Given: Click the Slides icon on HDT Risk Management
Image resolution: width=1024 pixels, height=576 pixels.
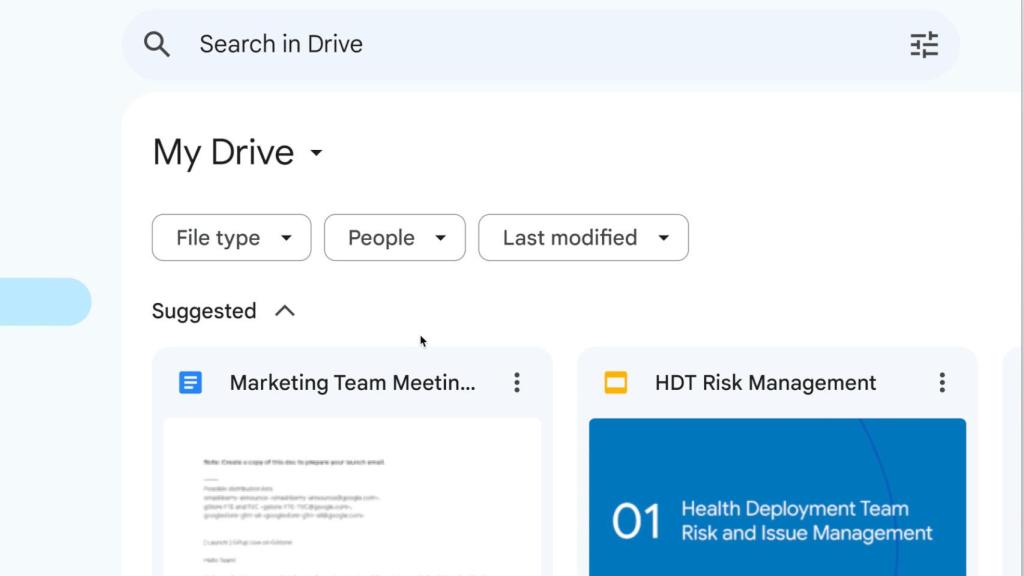Looking at the screenshot, I should coord(616,383).
